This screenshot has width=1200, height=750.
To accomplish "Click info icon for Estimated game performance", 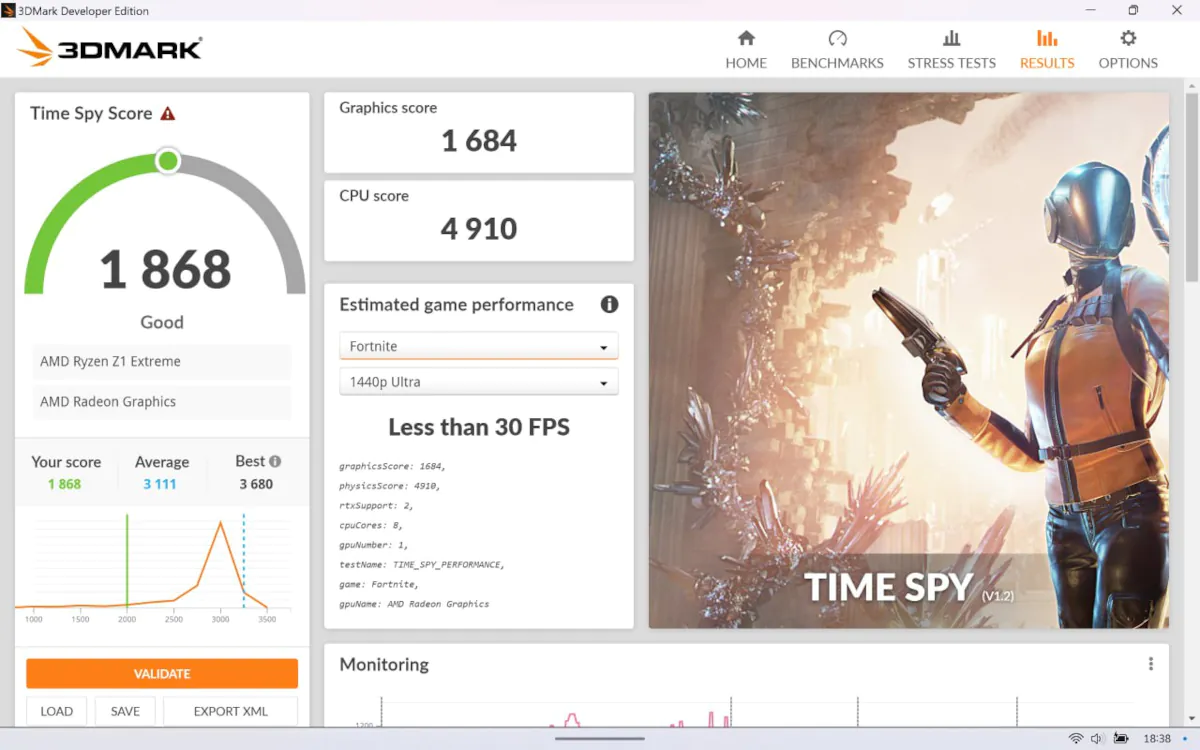I will (x=609, y=305).
